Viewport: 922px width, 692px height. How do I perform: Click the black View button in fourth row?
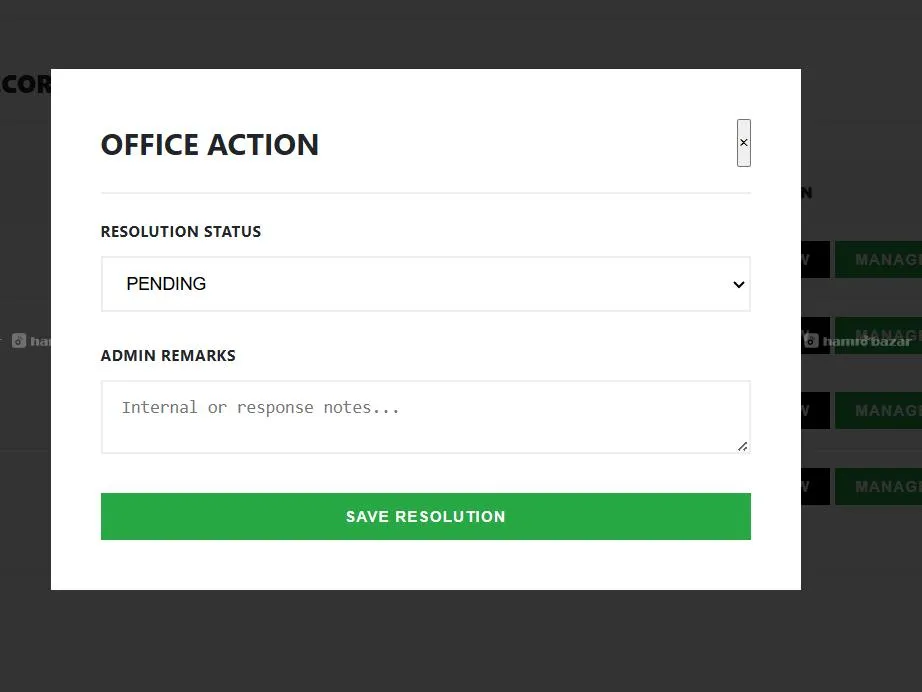(815, 487)
